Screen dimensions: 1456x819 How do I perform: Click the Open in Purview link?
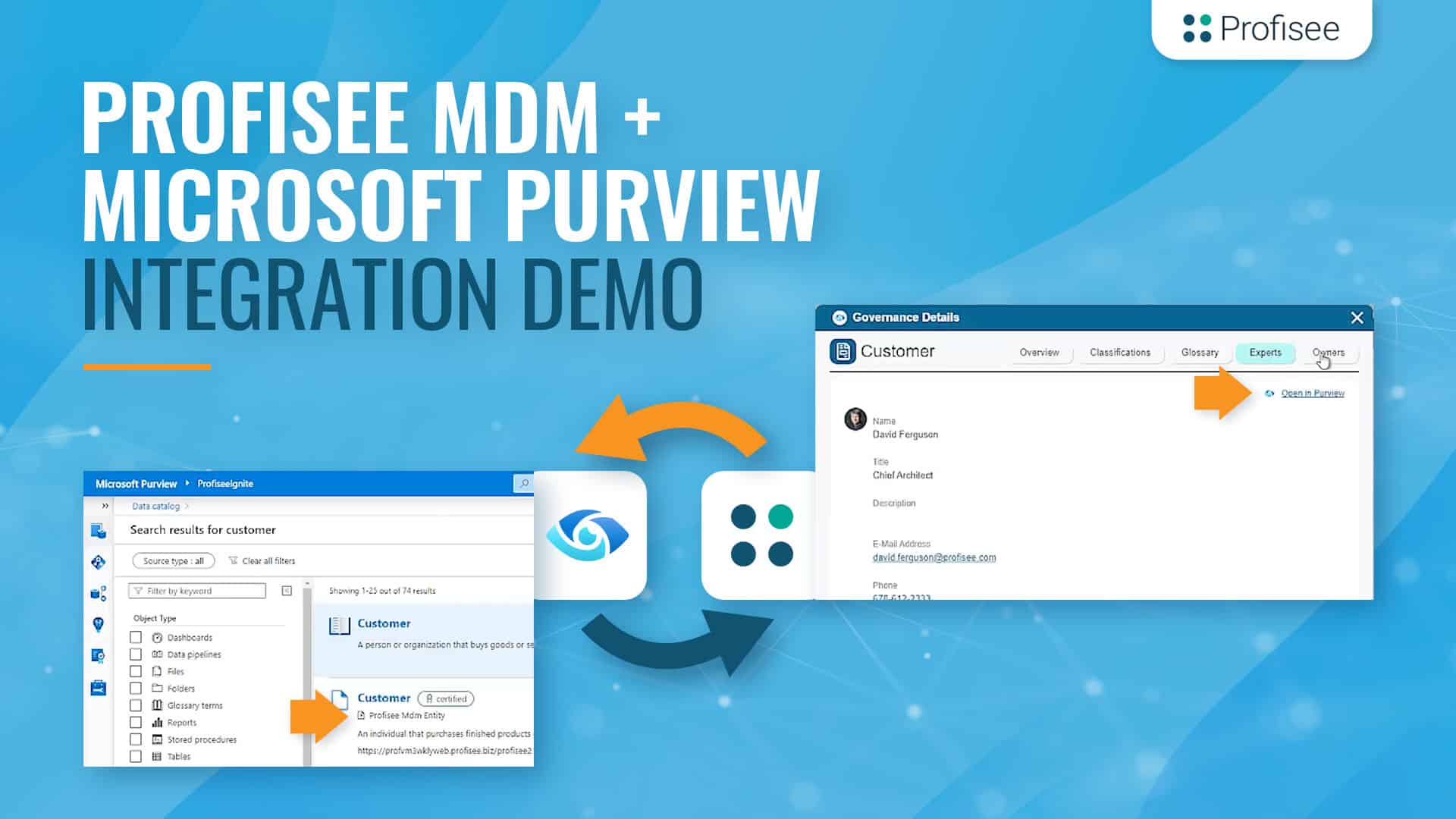tap(1313, 393)
